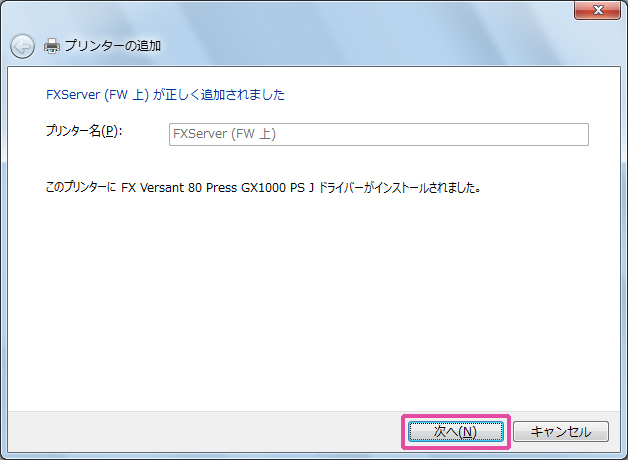Click the プリンター名(P): label
The height and width of the screenshot is (460, 628).
(84, 132)
